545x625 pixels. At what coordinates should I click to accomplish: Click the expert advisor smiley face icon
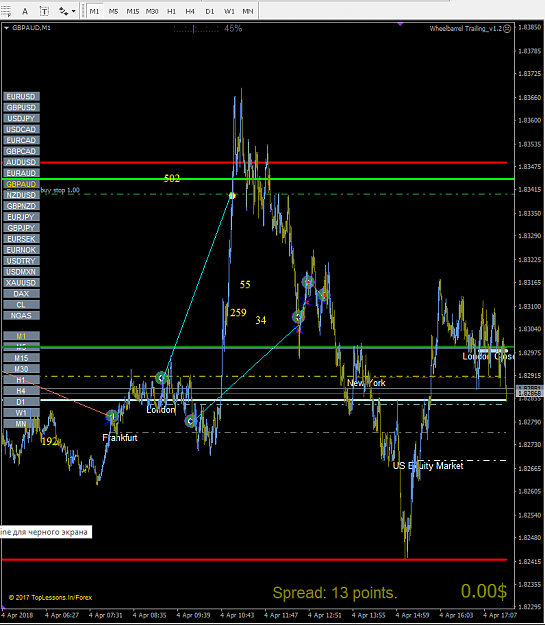(507, 29)
